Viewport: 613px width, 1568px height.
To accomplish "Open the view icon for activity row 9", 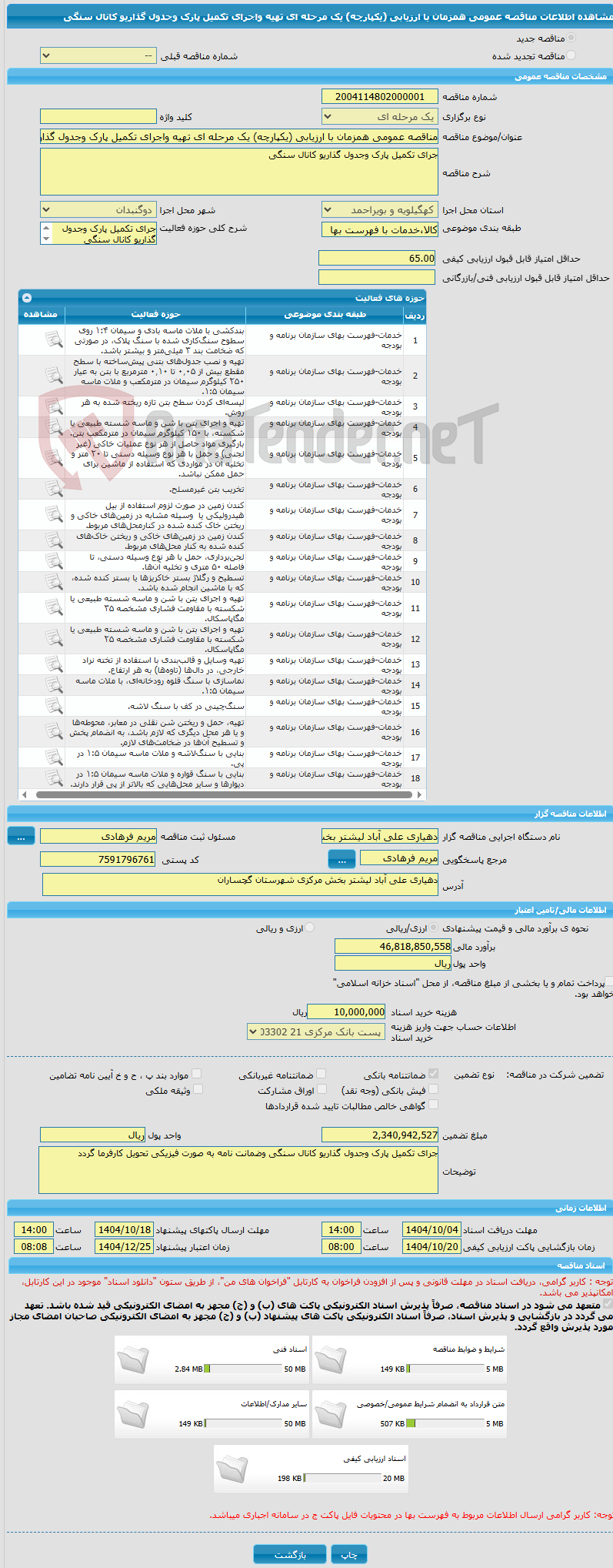I will pyautogui.click(x=53, y=560).
